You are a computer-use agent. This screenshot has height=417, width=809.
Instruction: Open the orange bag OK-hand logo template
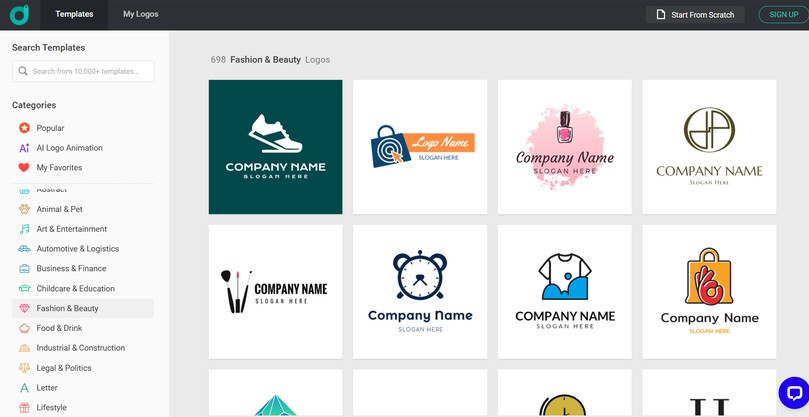click(709, 292)
